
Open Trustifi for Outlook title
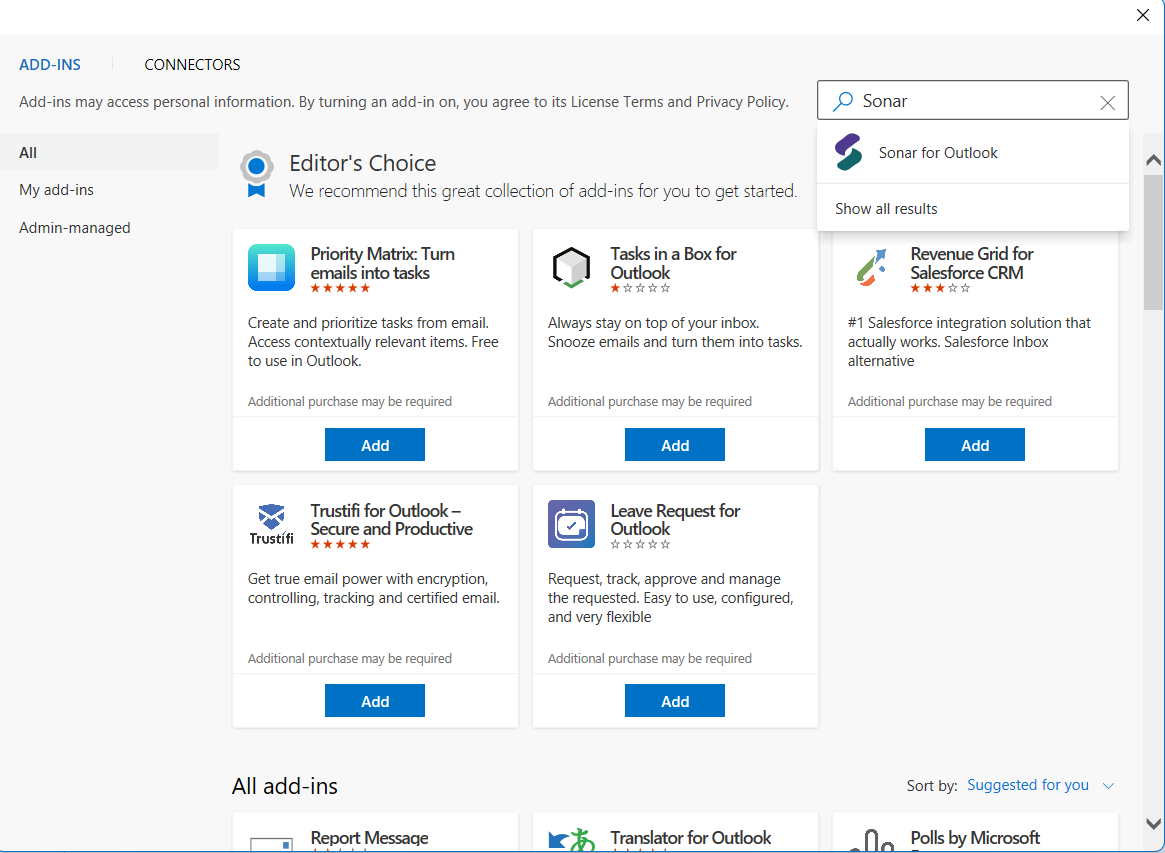pos(392,519)
